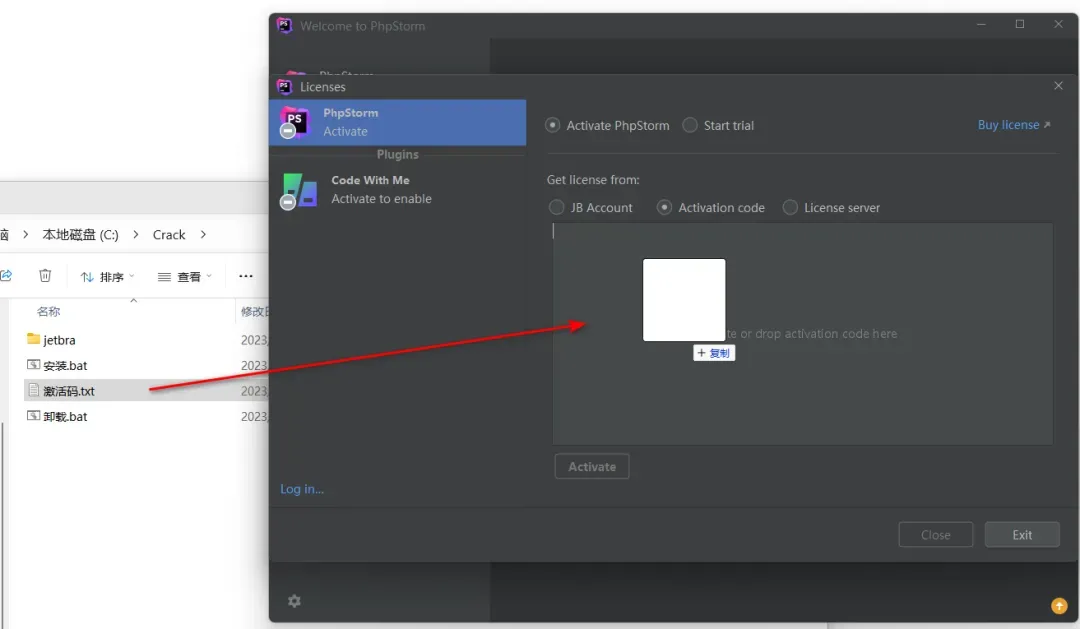Screen dimensions: 1080x629
Task: Close the Licenses dialog with X
Action: click(1058, 85)
